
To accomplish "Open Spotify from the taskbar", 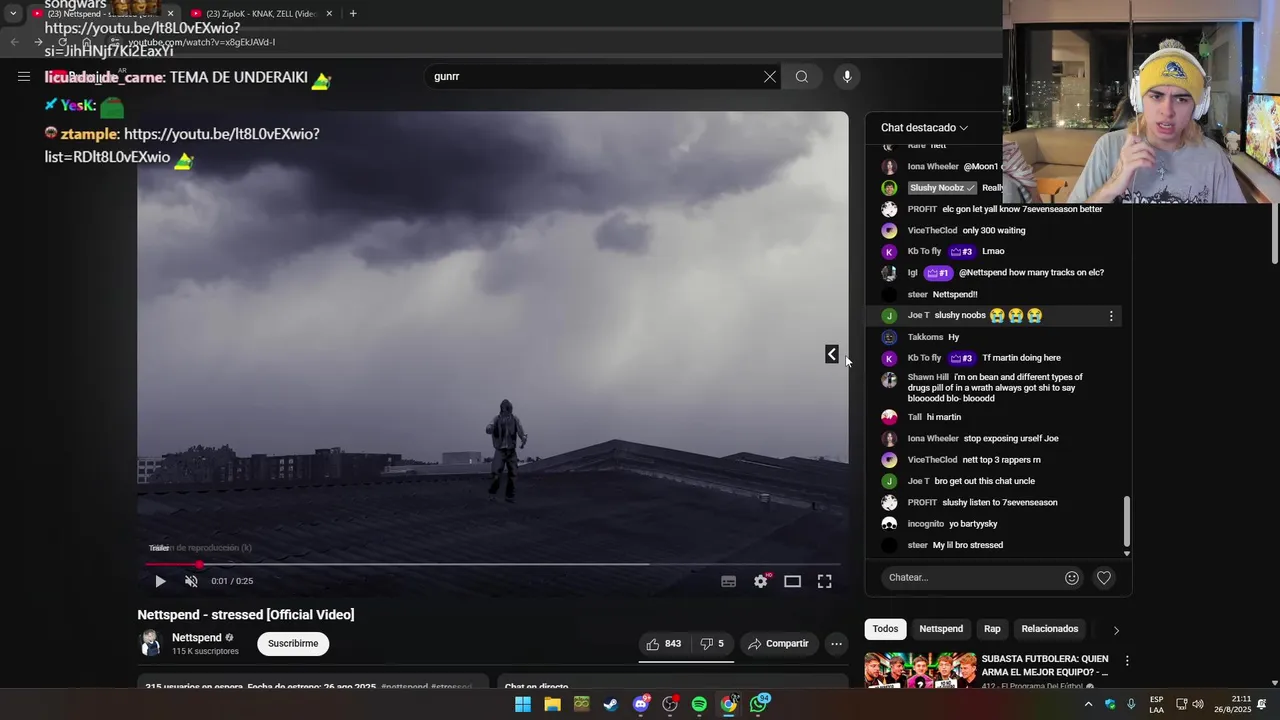I will (699, 704).
